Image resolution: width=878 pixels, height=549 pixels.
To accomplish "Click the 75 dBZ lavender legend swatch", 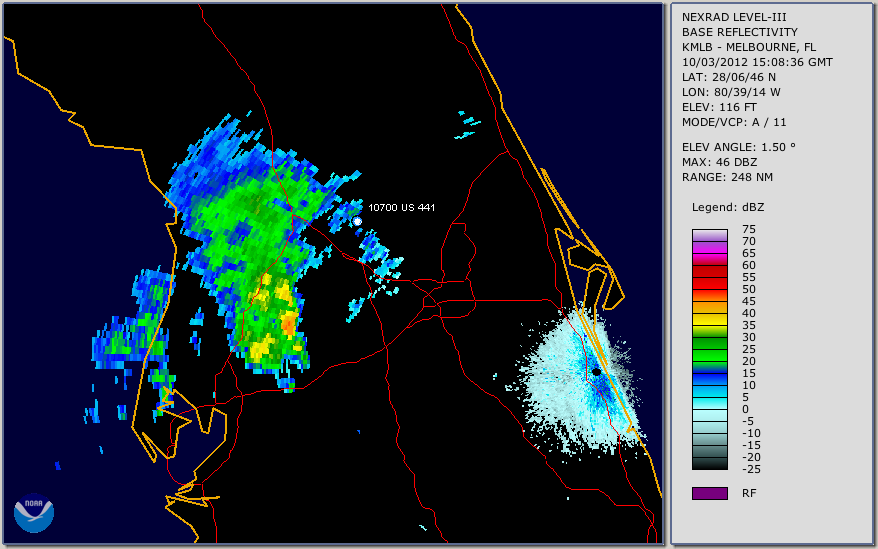I will tap(709, 235).
